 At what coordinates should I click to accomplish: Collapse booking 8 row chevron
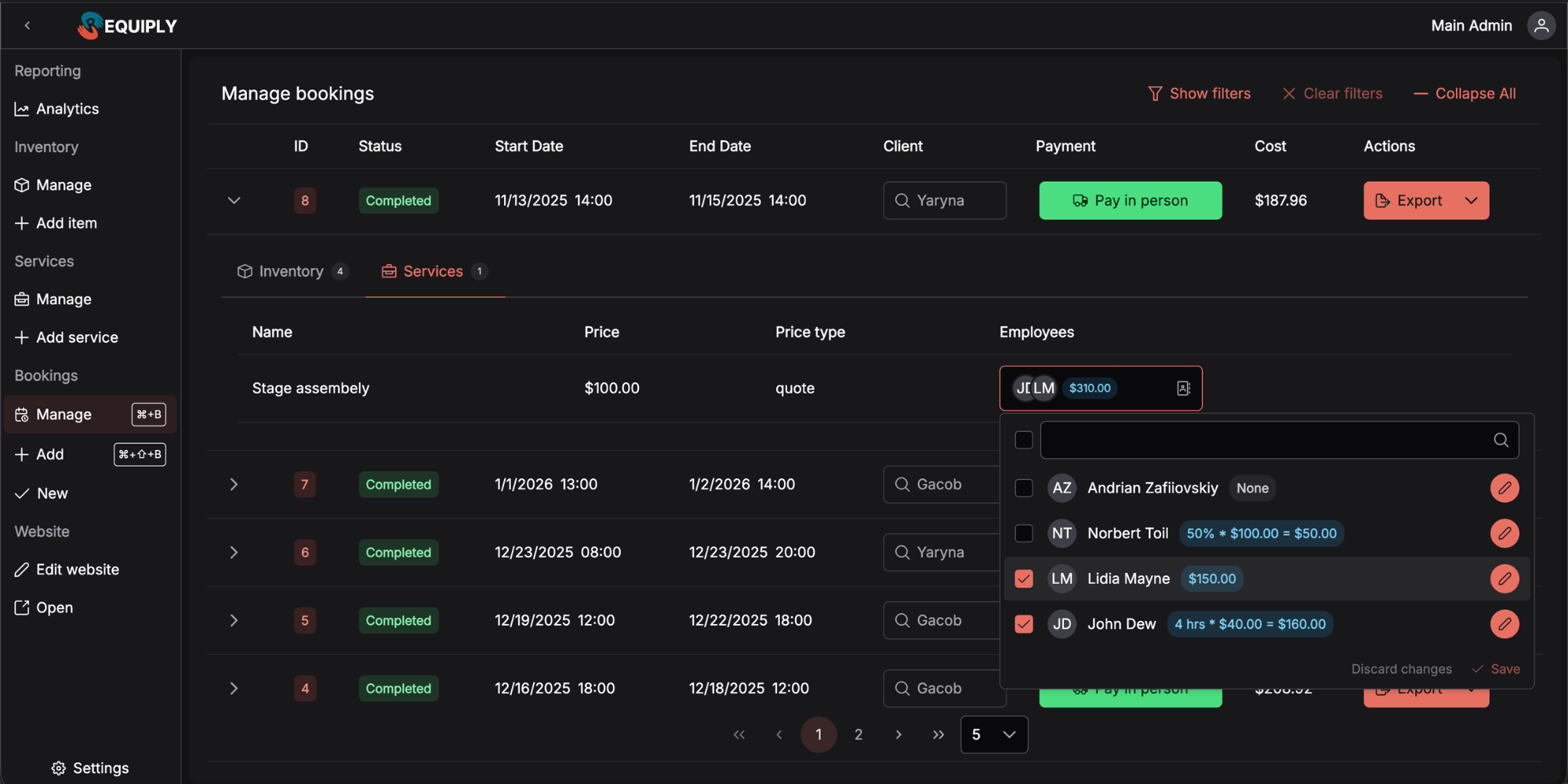point(234,201)
